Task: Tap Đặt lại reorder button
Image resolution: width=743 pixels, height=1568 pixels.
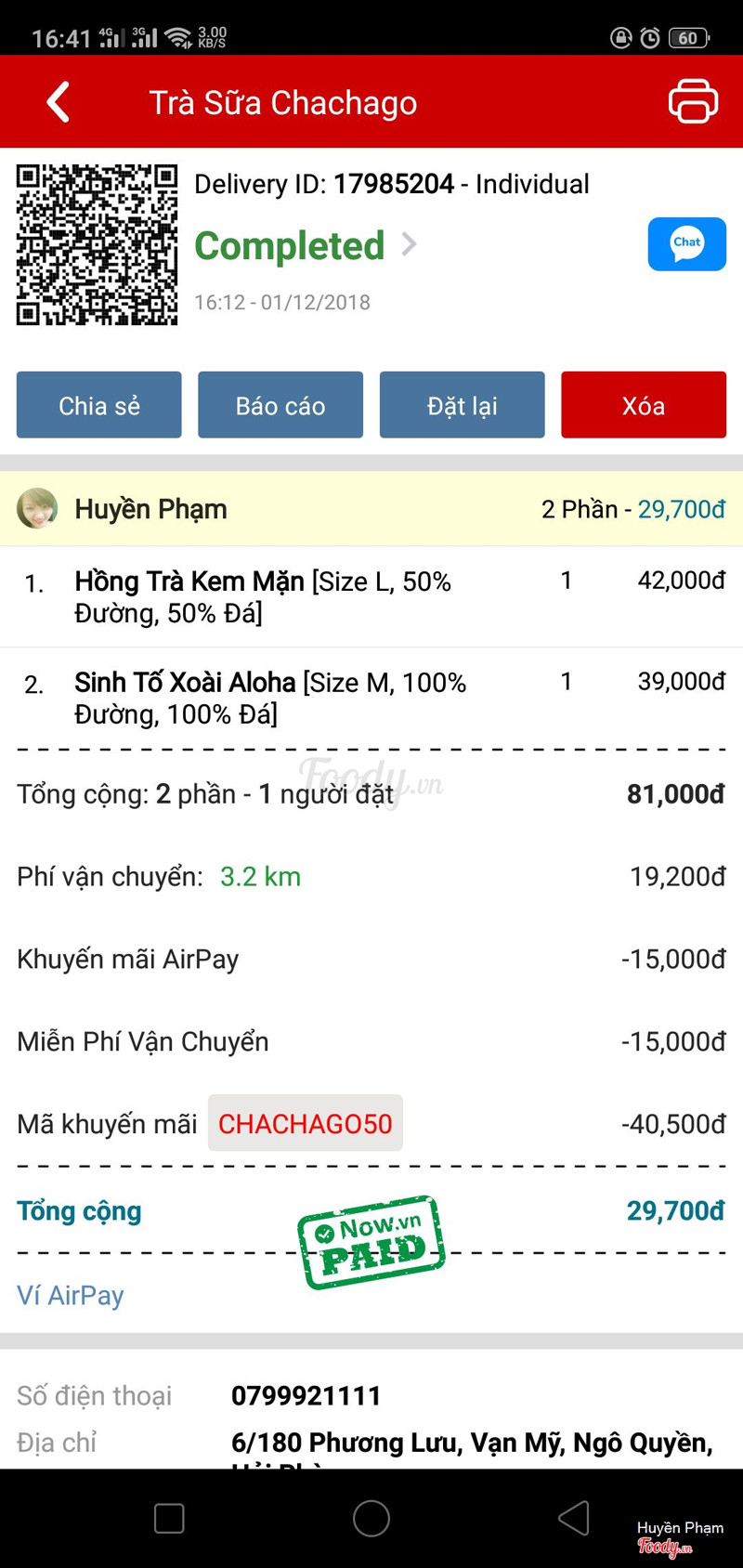Action: (462, 405)
